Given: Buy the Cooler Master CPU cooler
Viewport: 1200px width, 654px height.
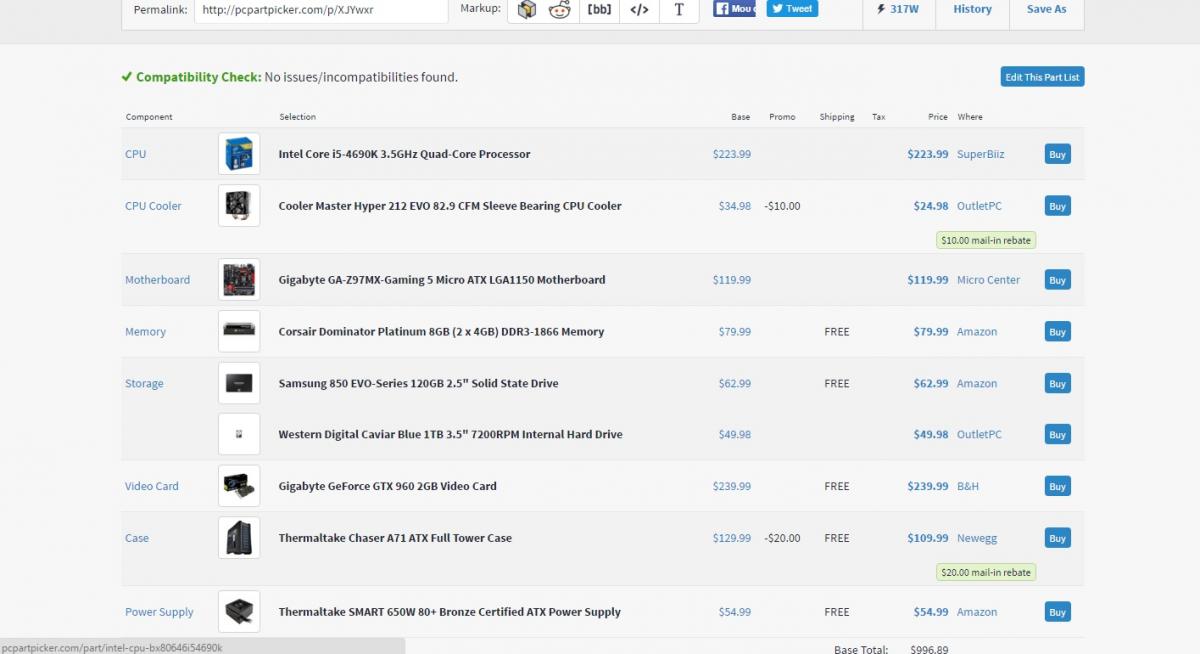Looking at the screenshot, I should click(x=1057, y=206).
